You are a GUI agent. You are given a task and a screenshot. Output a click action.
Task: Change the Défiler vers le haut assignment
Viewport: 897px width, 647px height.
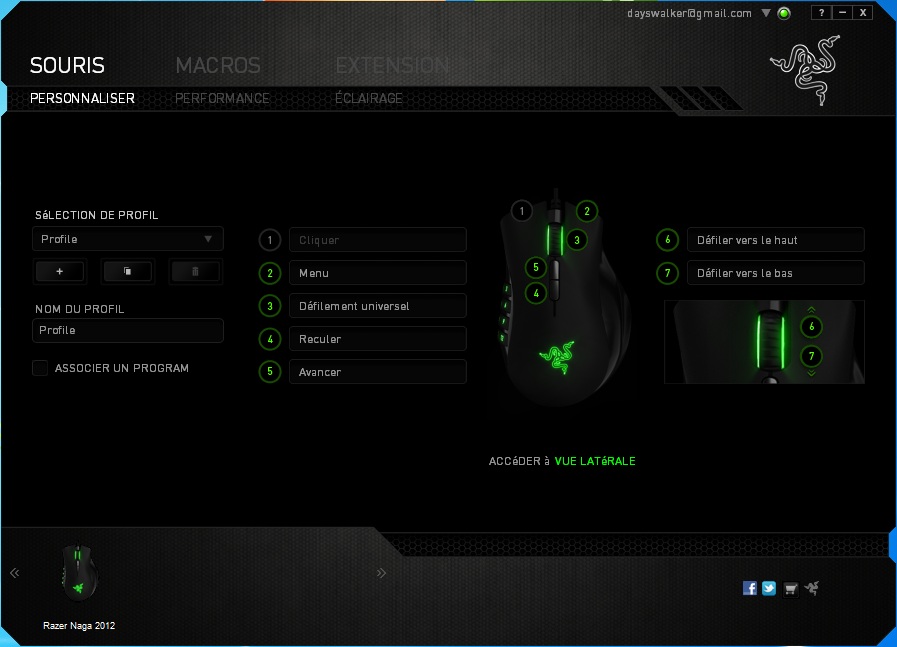(776, 240)
